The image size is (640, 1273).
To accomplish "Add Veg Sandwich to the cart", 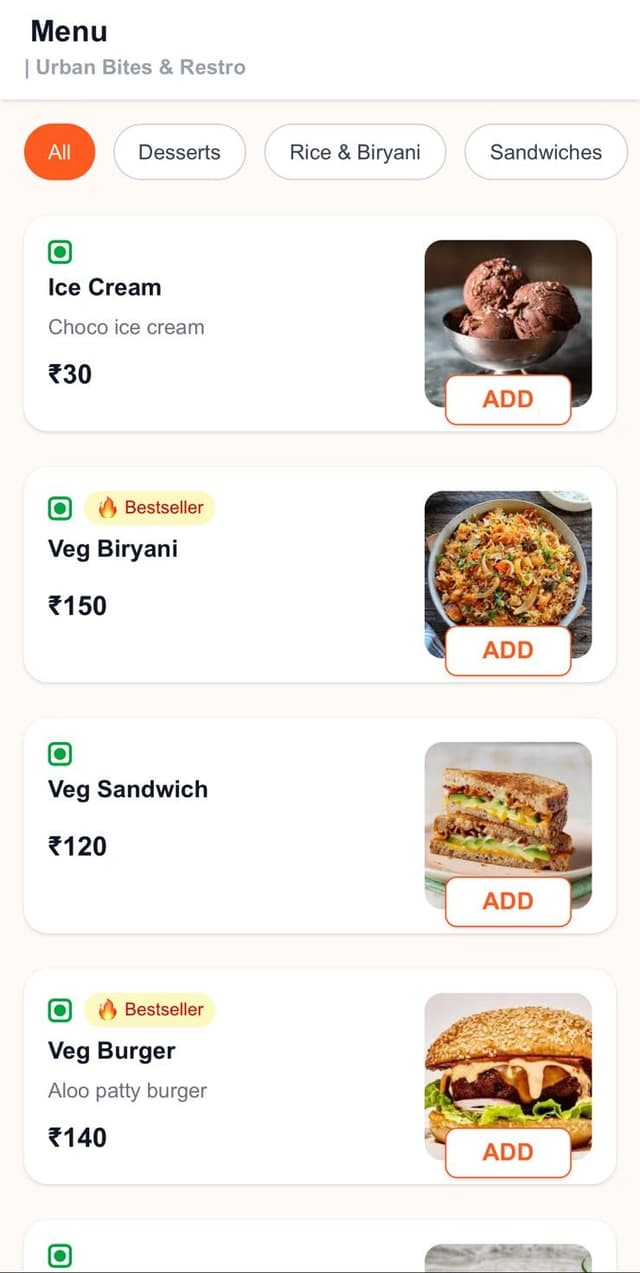I will click(x=508, y=901).
